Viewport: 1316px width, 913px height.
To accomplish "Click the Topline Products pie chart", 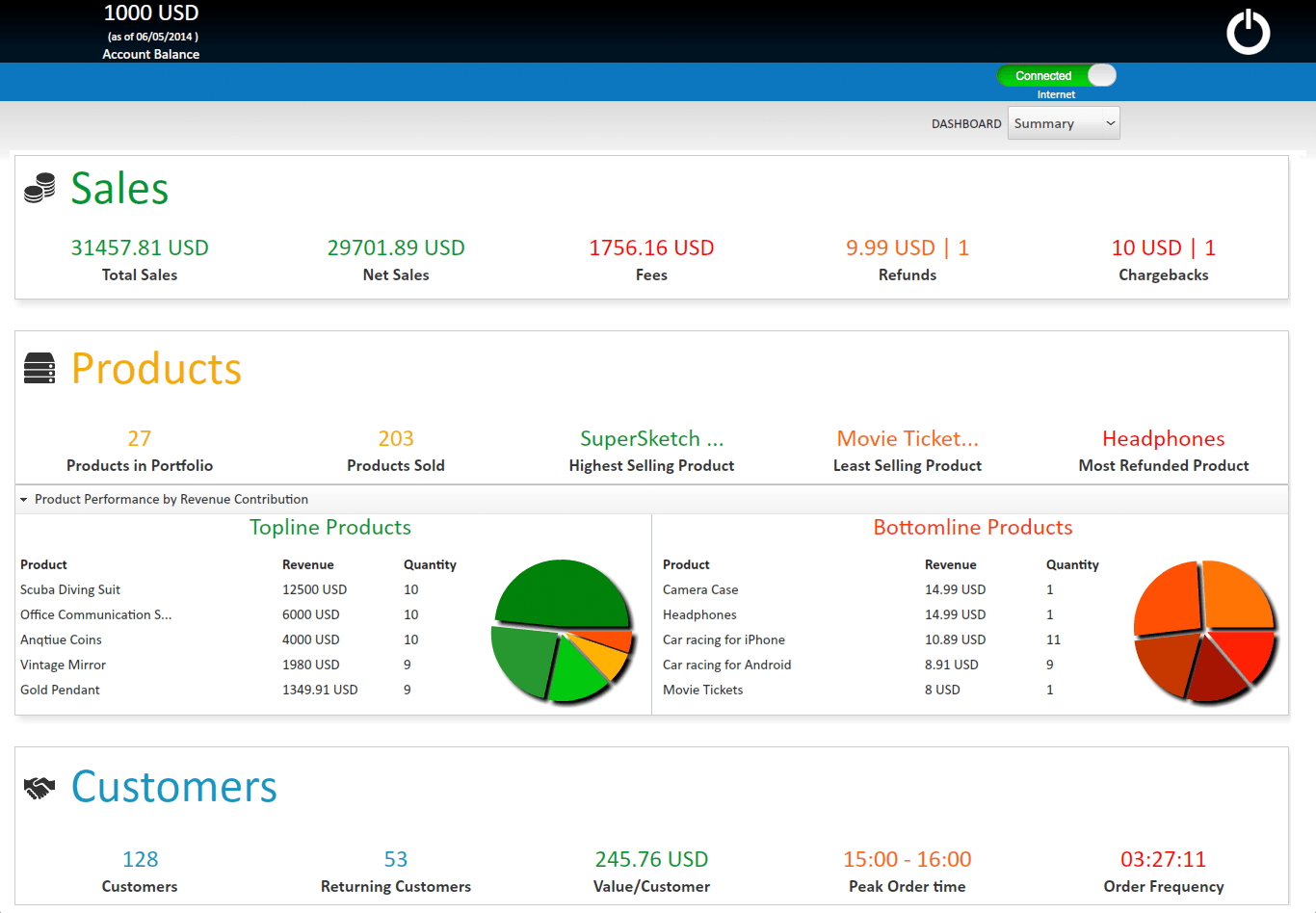I will [x=563, y=631].
